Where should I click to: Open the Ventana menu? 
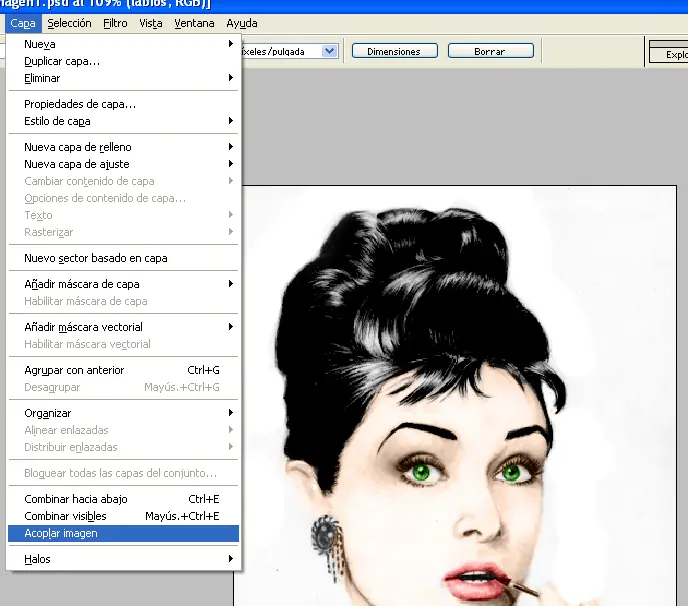point(194,23)
